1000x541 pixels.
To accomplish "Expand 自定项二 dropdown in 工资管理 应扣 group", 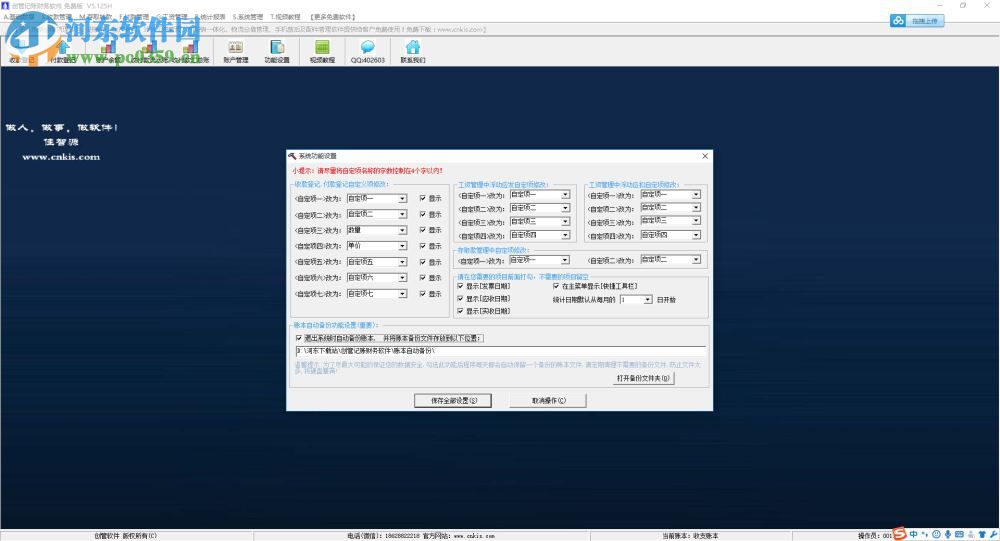I will click(696, 207).
